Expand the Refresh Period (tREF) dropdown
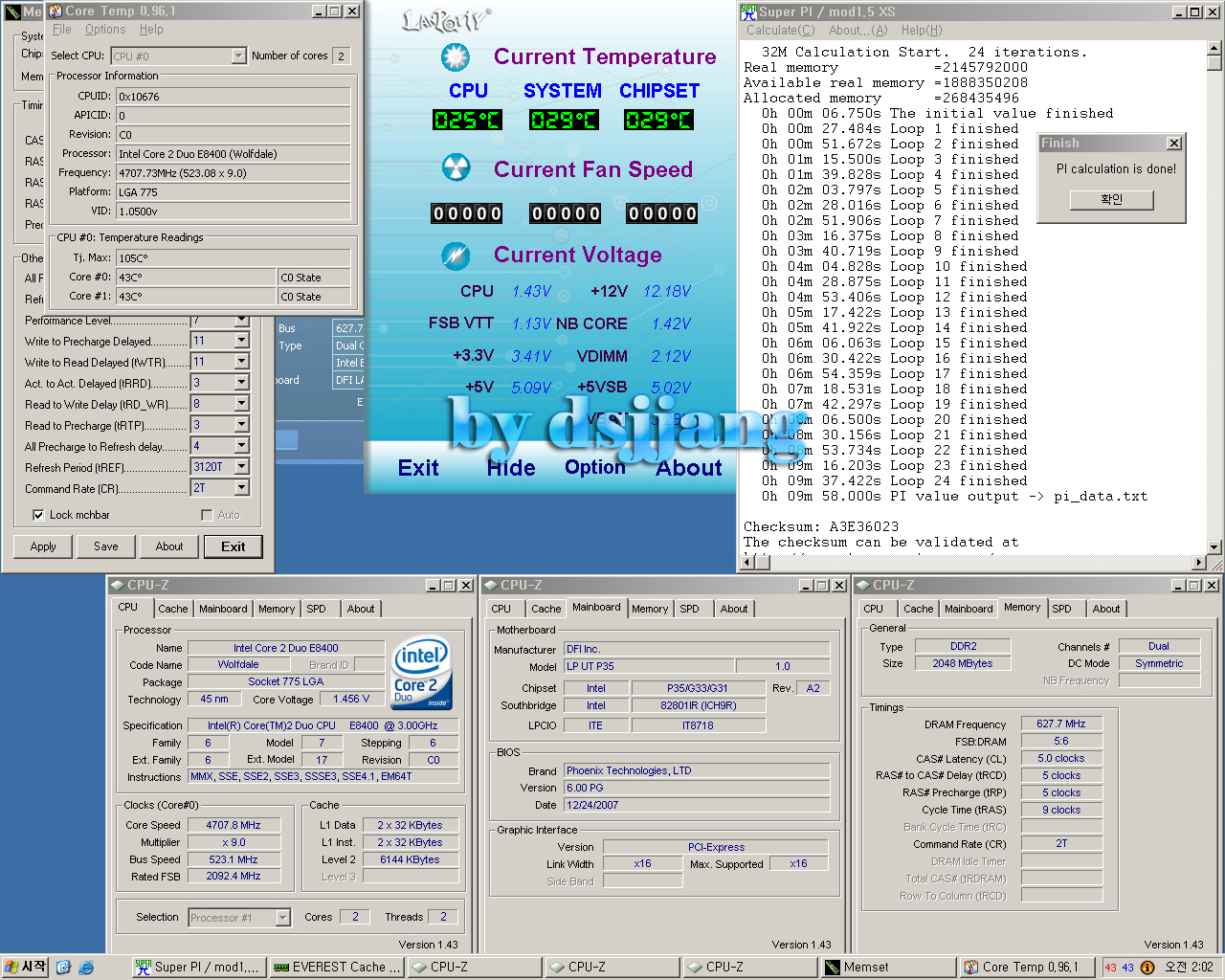This screenshot has height=980, width=1225. coord(241,467)
